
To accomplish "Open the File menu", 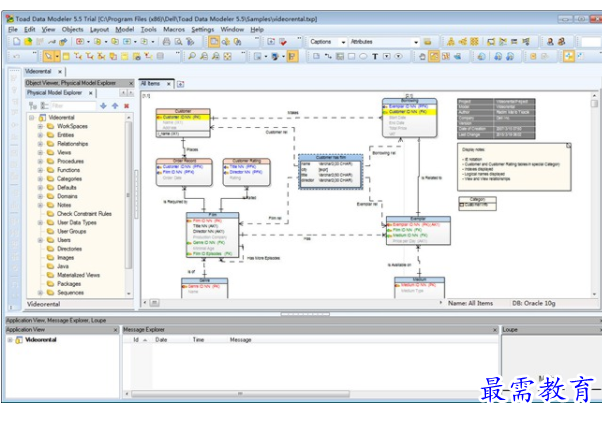I will 13,30.
